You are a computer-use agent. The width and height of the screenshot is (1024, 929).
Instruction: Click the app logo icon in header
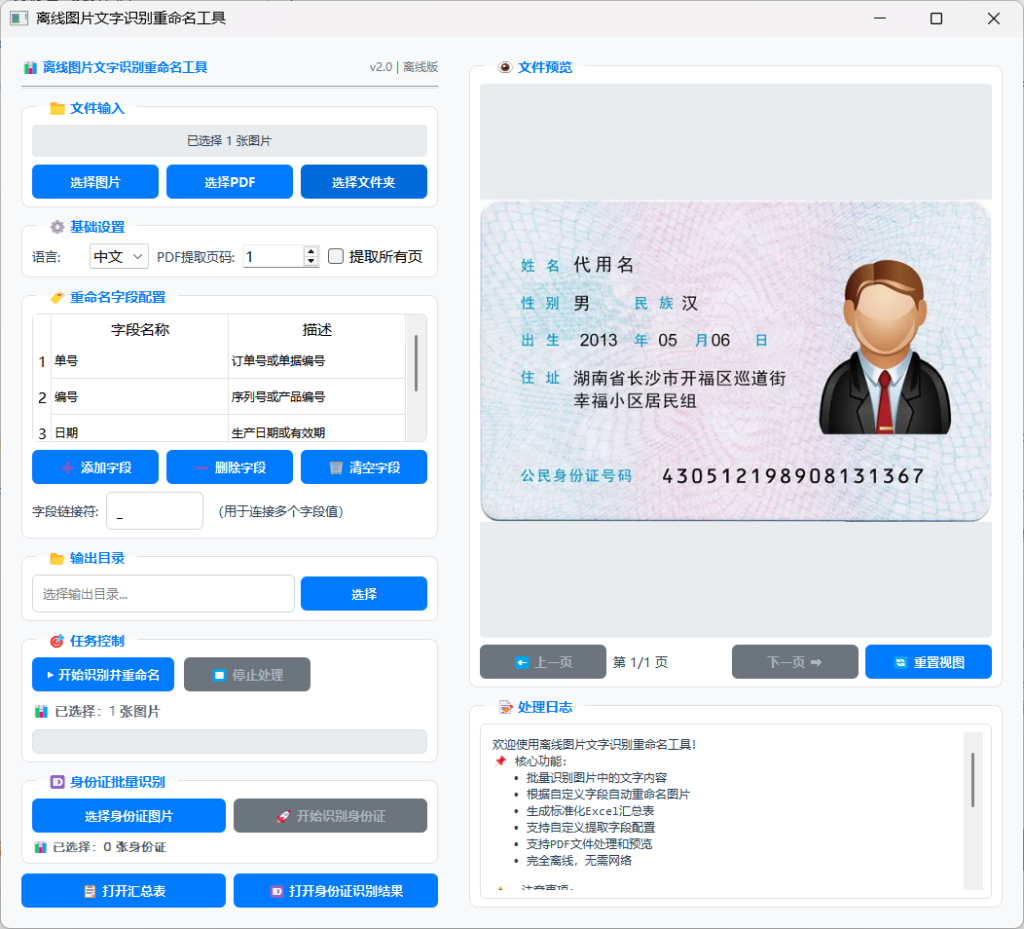tap(30, 67)
